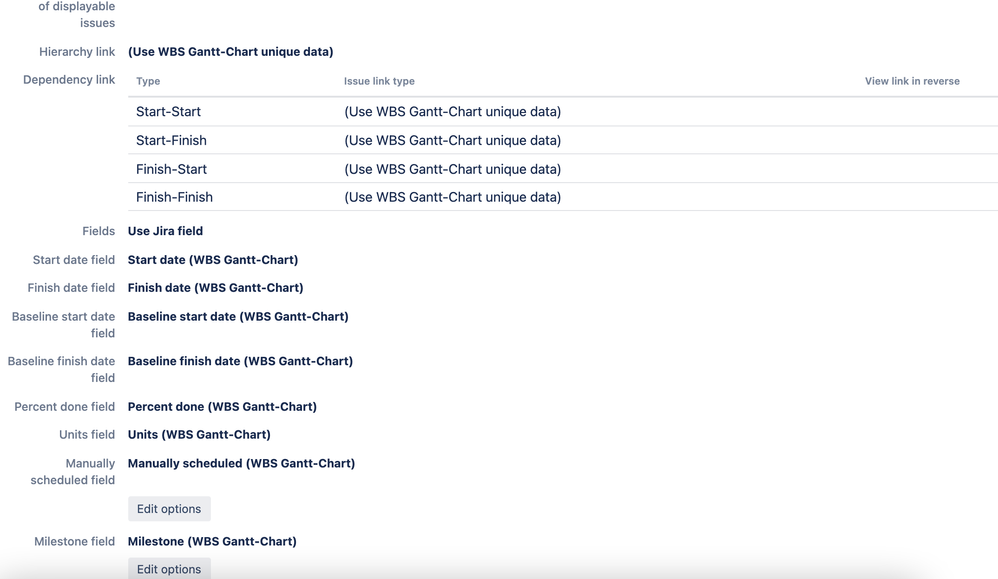The image size is (998, 579).
Task: Click the Finish date field label
Action: pyautogui.click(x=71, y=288)
